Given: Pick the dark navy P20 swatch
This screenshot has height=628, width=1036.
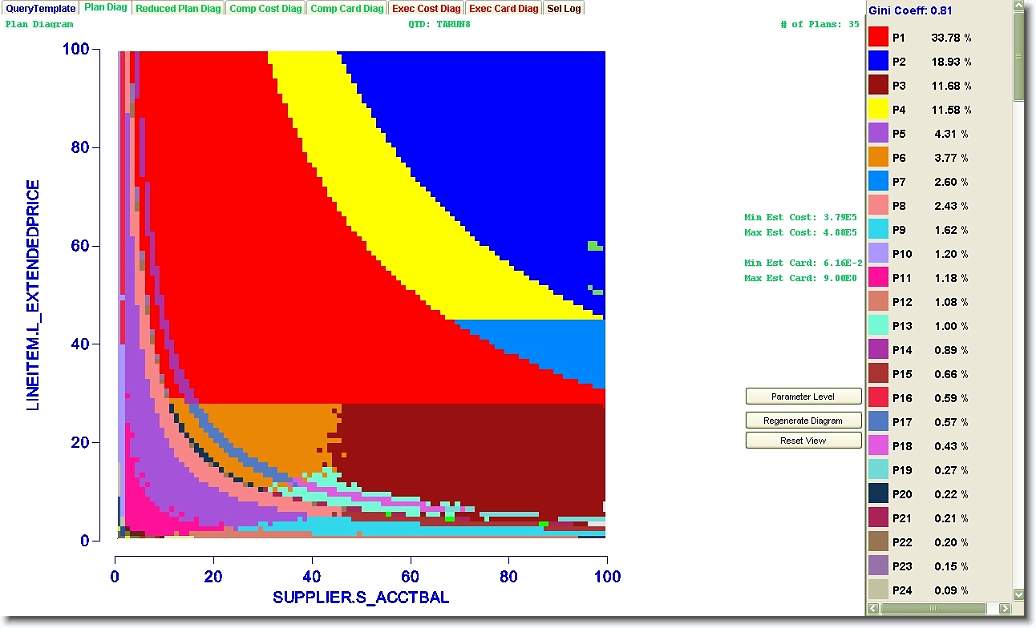Looking at the screenshot, I should click(878, 494).
